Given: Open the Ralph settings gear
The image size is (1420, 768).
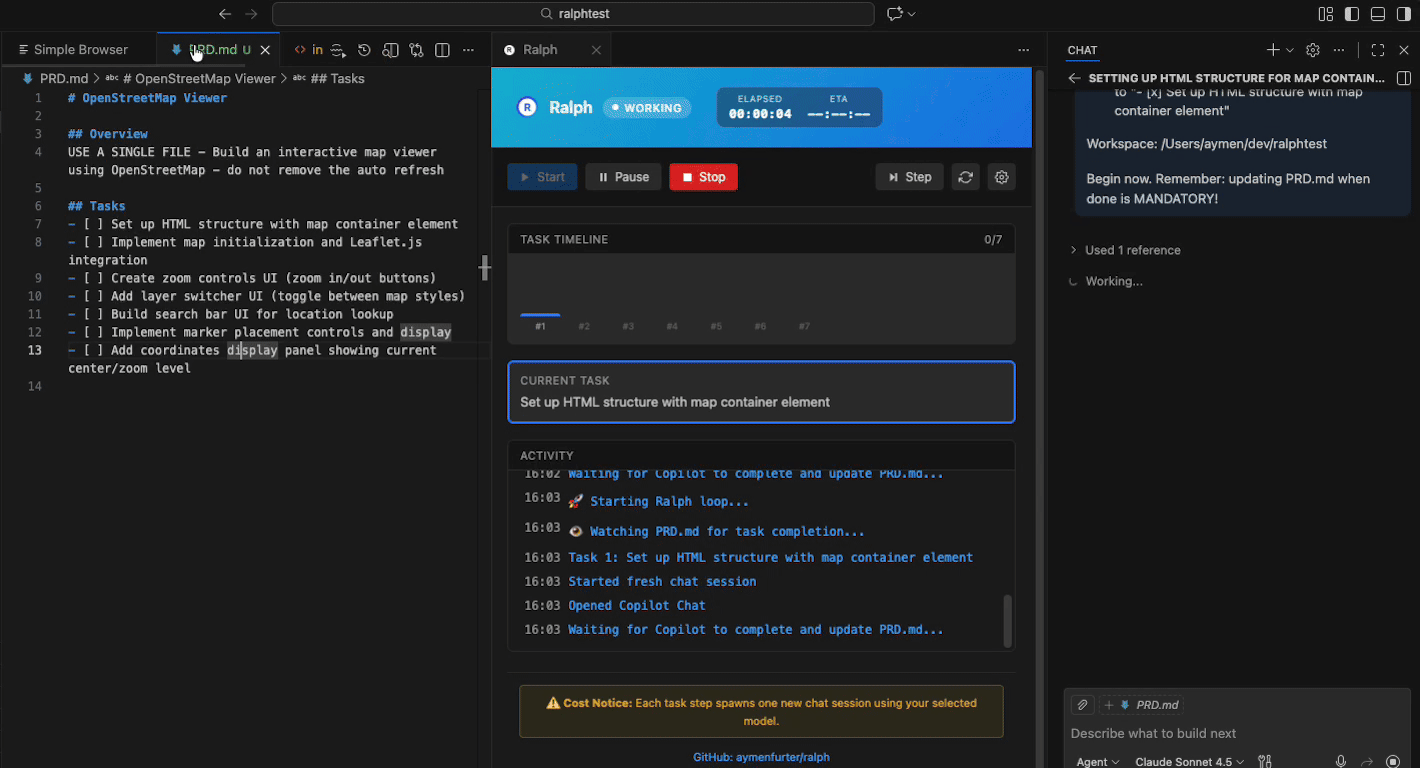Looking at the screenshot, I should coord(1001,177).
